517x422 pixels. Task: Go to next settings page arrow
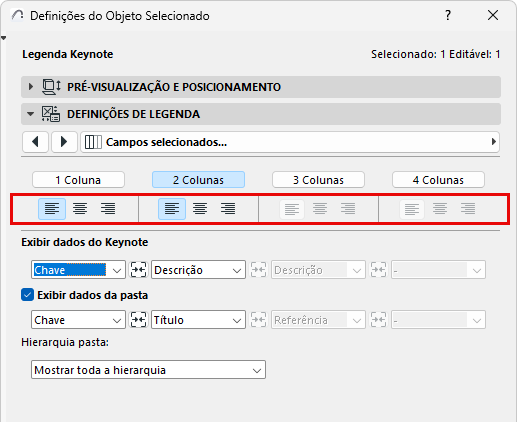pos(64,142)
